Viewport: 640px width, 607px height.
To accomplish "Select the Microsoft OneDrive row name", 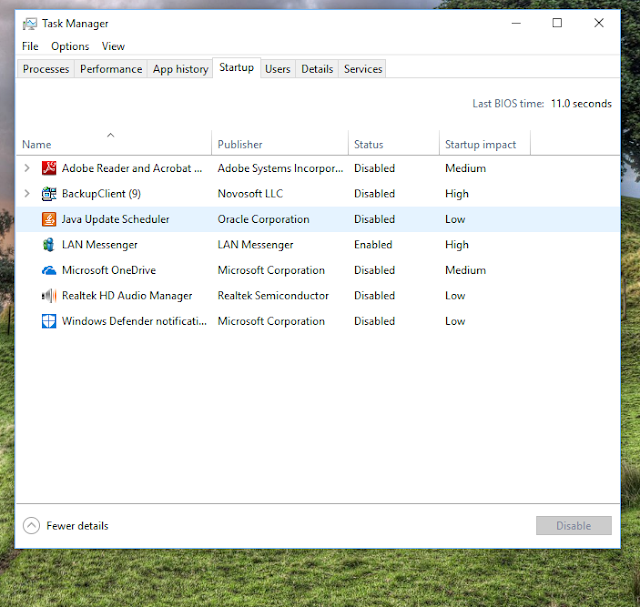I will (x=109, y=270).
